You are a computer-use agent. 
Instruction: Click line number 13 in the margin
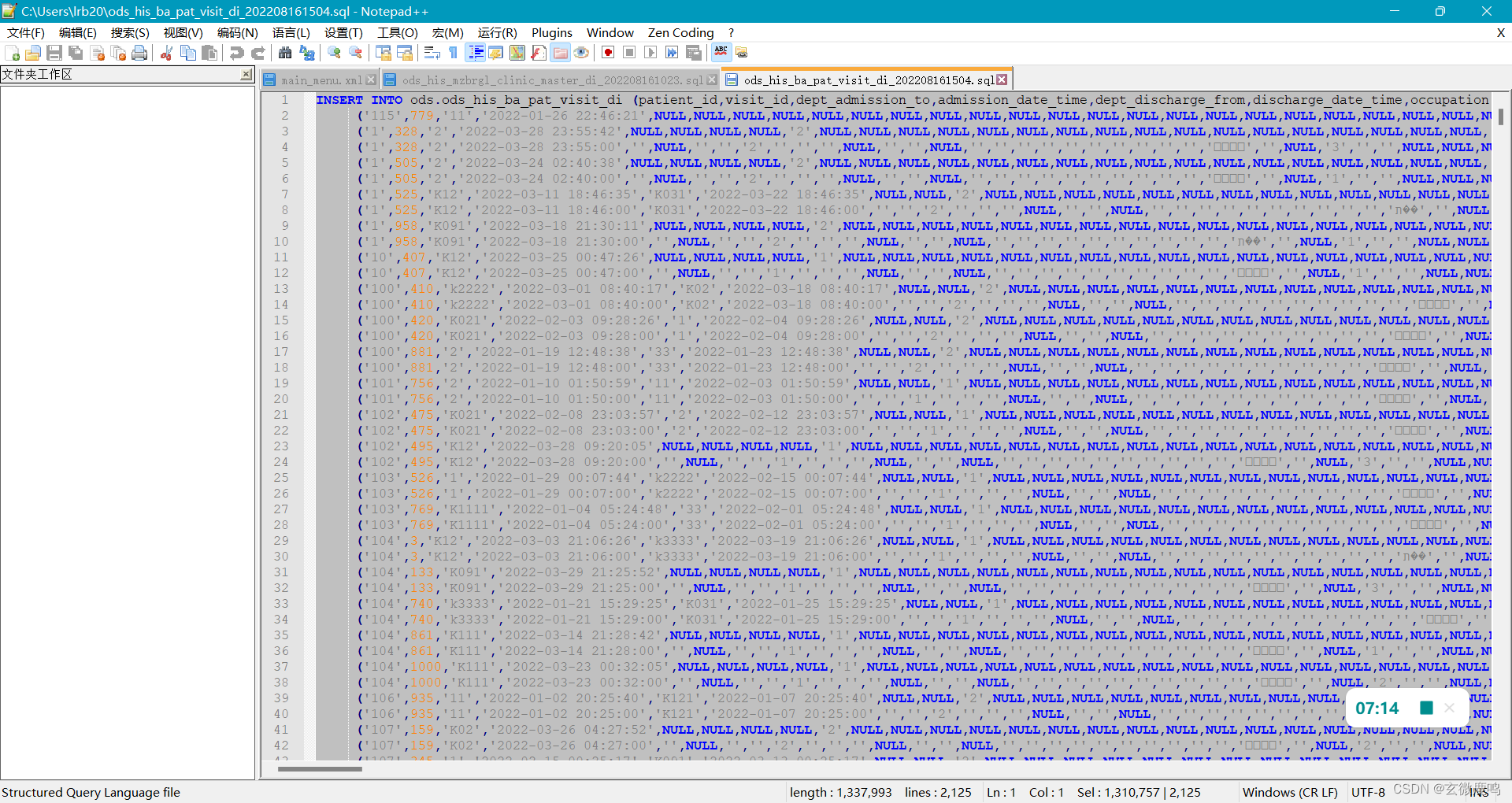[281, 289]
